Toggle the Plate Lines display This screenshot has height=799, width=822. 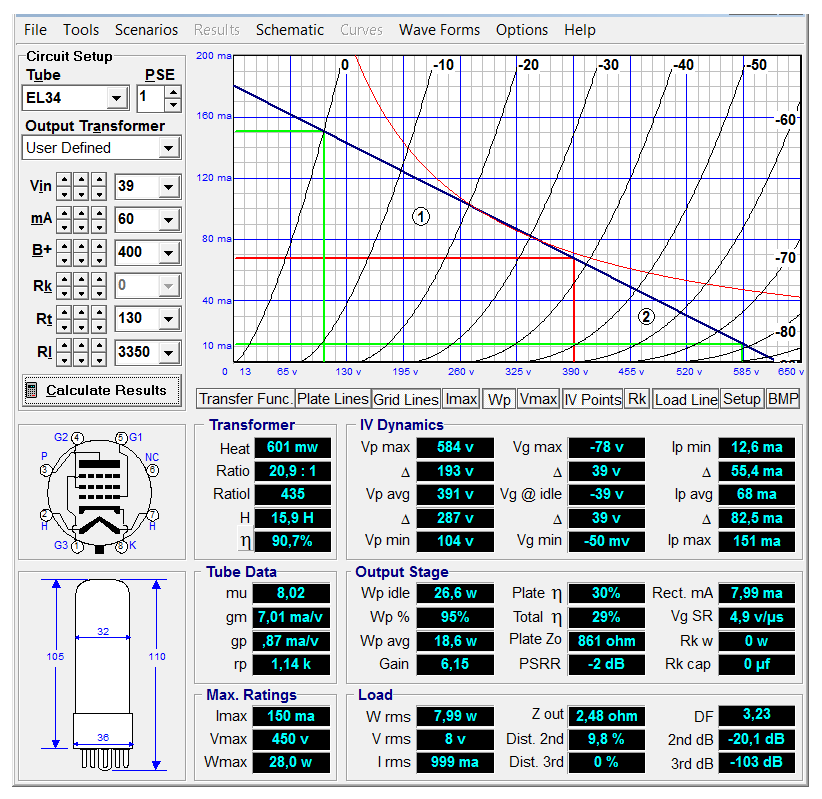[x=333, y=399]
